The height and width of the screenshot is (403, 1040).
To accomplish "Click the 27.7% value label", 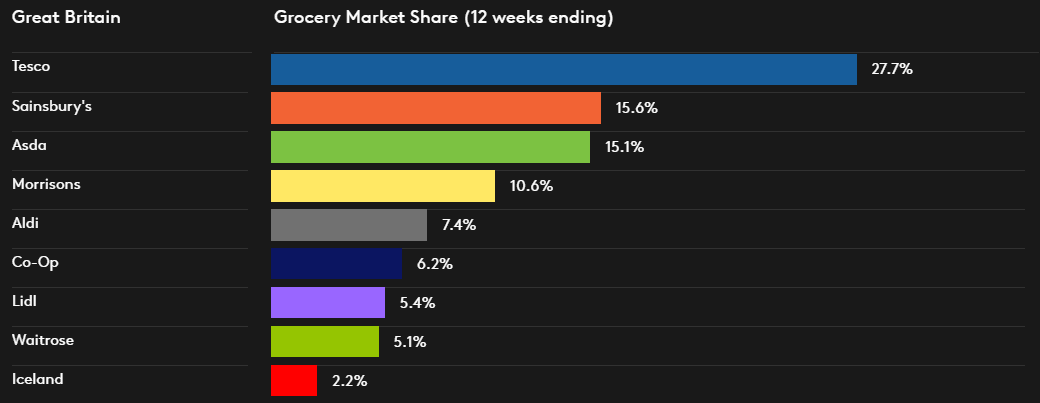I will [892, 69].
